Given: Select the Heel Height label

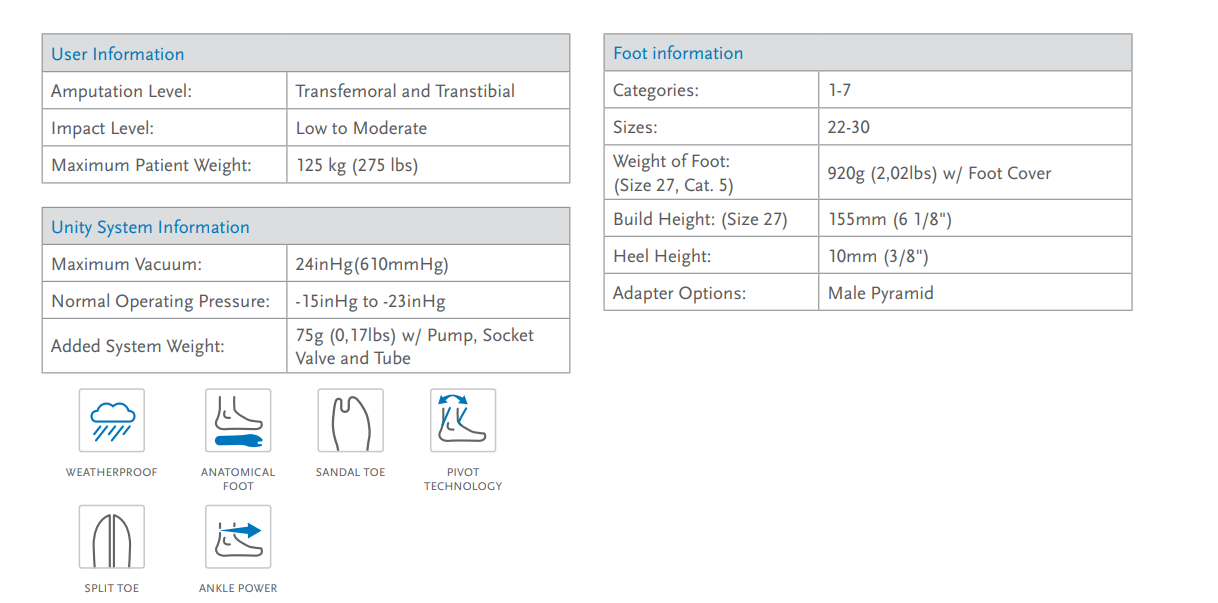Looking at the screenshot, I should point(662,256).
